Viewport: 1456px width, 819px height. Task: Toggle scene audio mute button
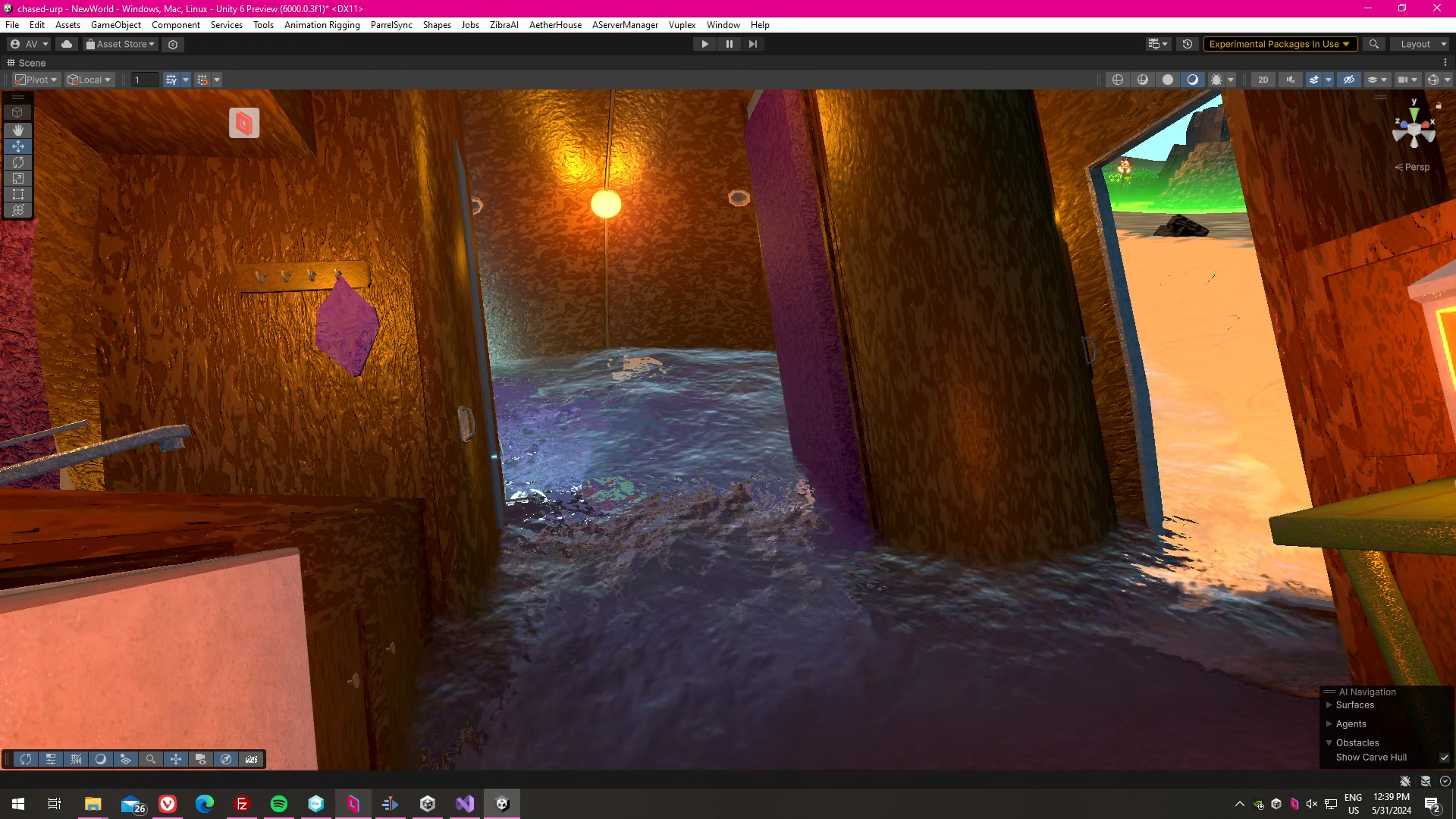click(1291, 80)
